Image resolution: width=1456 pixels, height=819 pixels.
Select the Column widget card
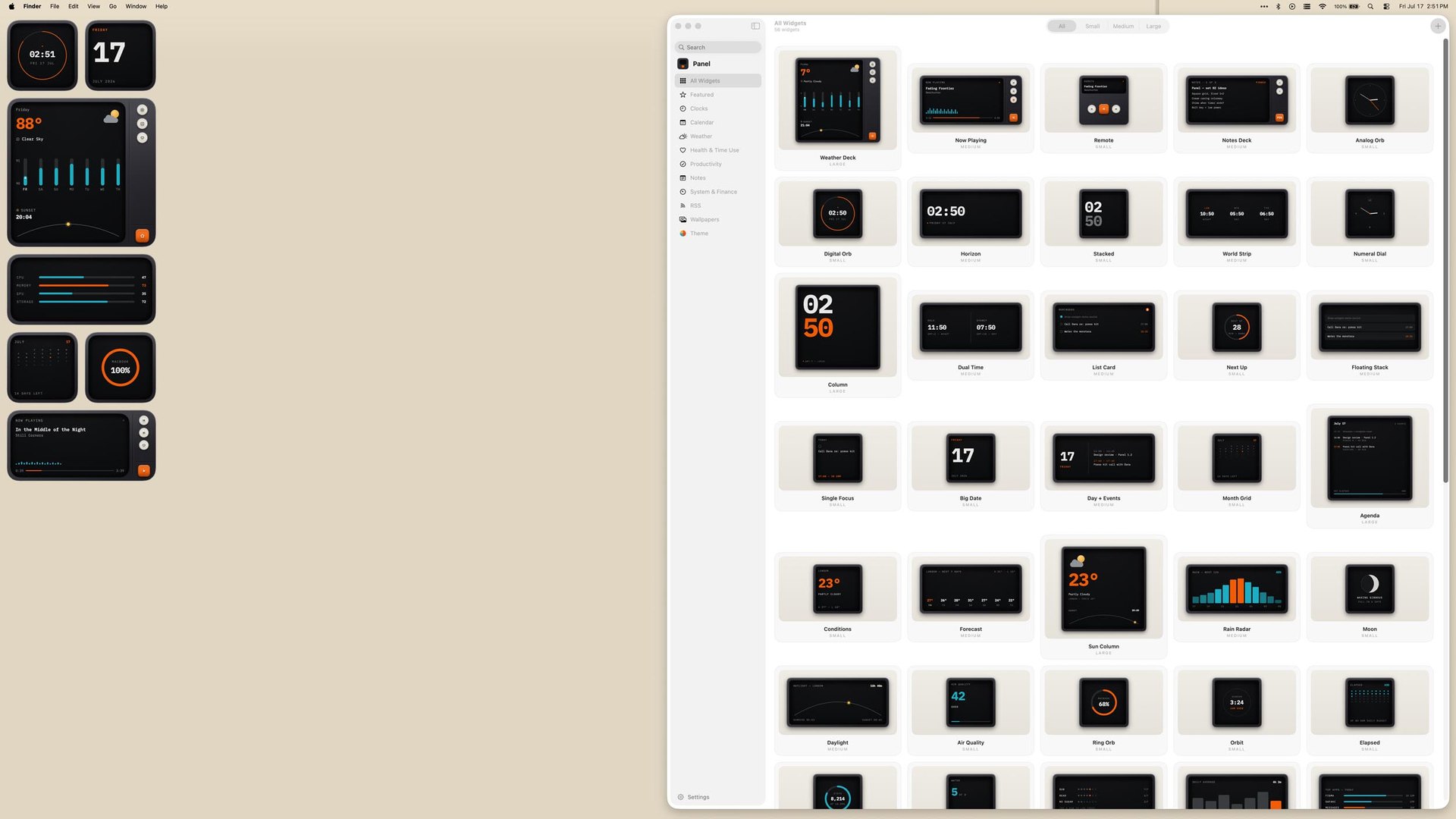point(837,335)
